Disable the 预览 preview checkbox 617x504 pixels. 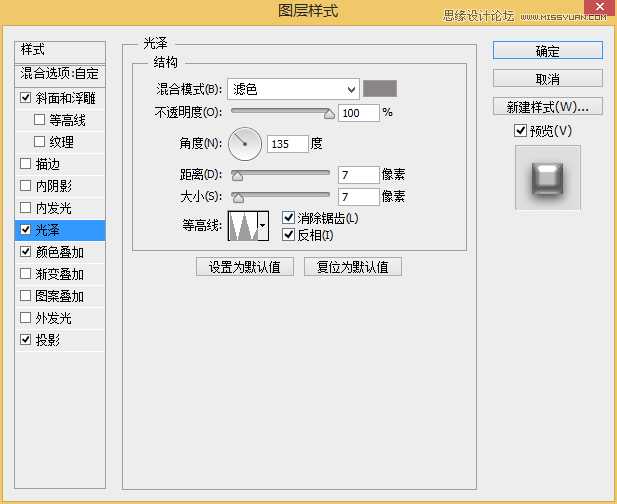(519, 131)
